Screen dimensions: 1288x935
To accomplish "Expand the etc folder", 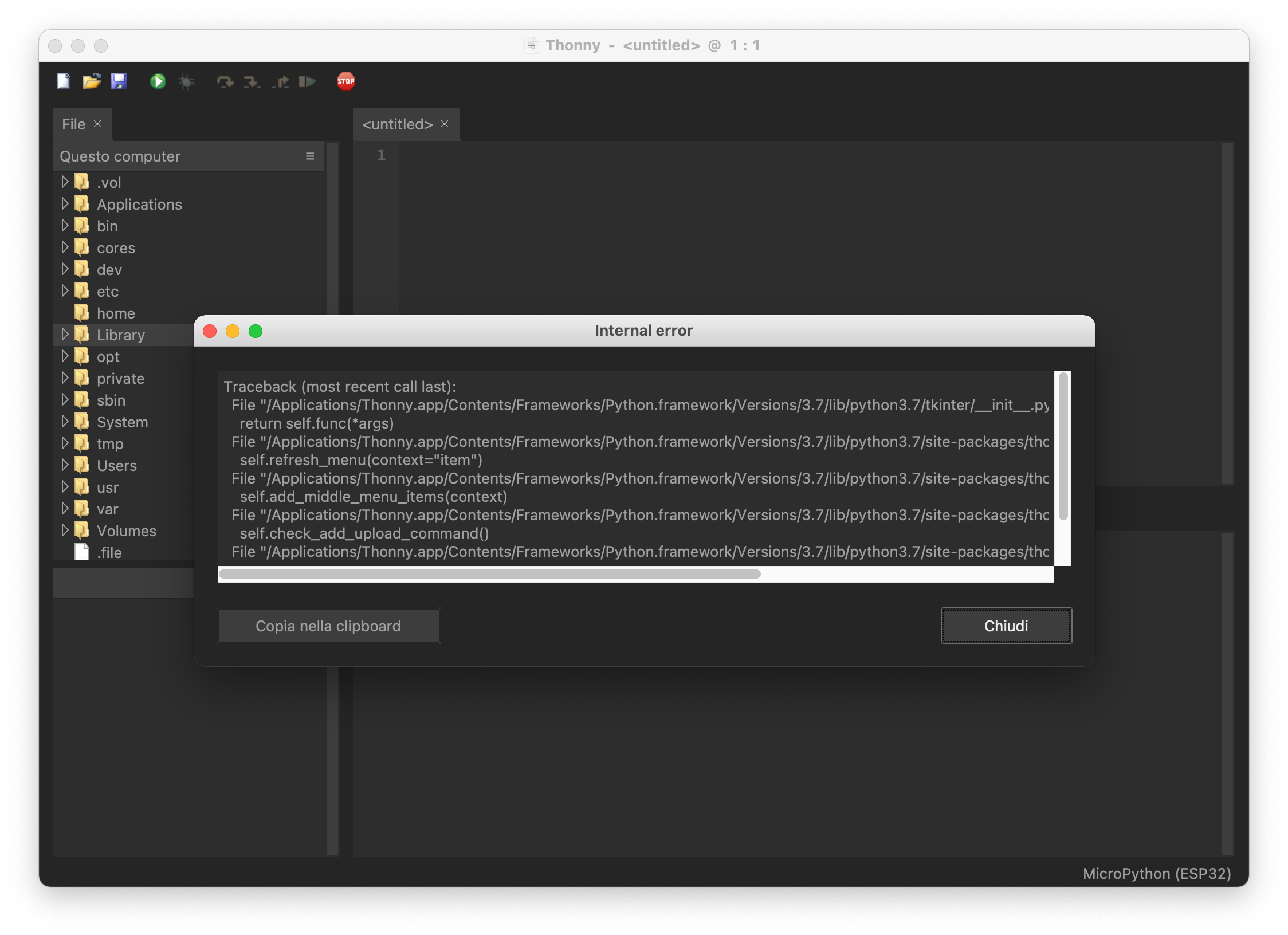I will coord(65,291).
